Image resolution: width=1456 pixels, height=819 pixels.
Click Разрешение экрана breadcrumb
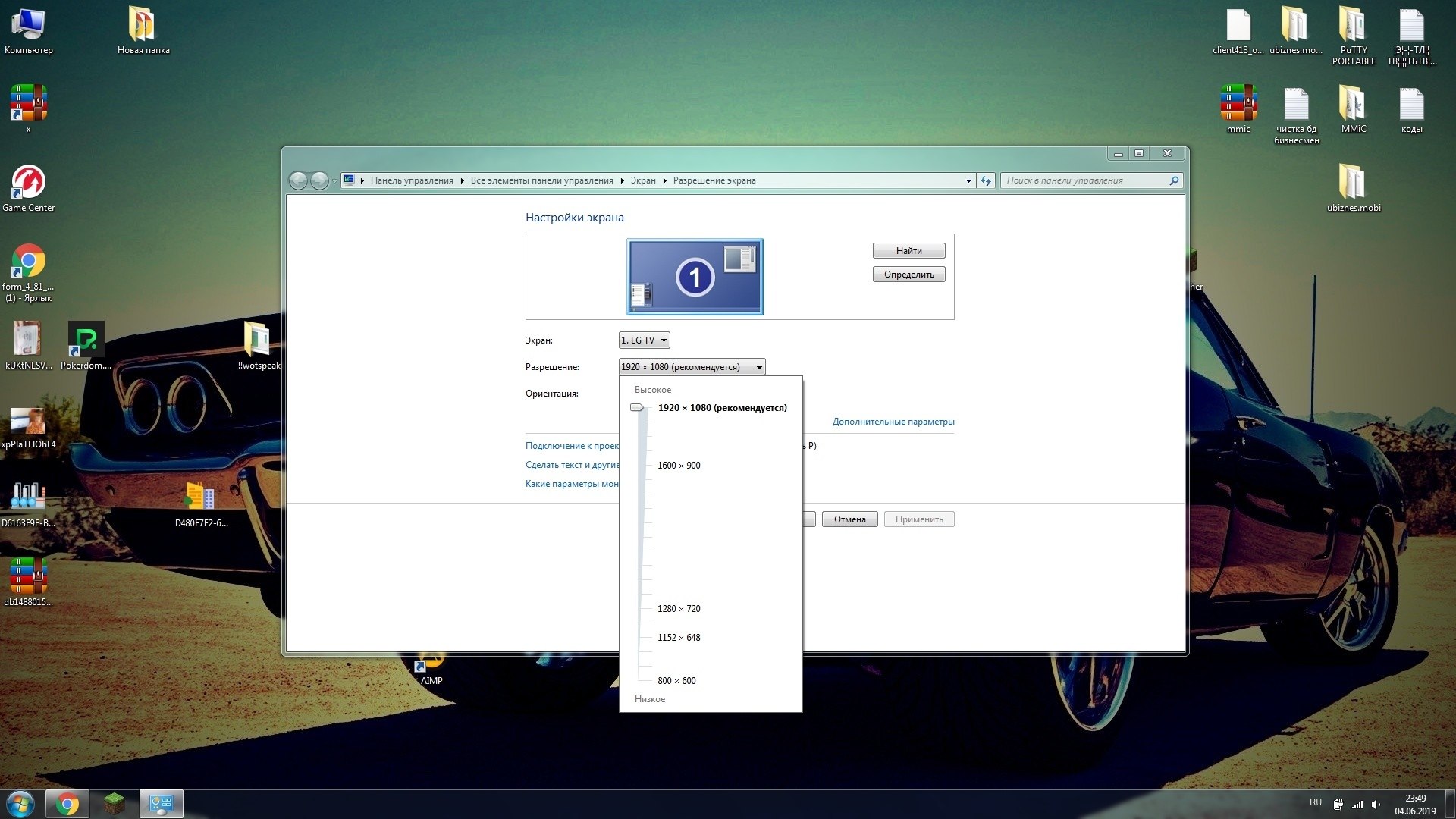[714, 180]
